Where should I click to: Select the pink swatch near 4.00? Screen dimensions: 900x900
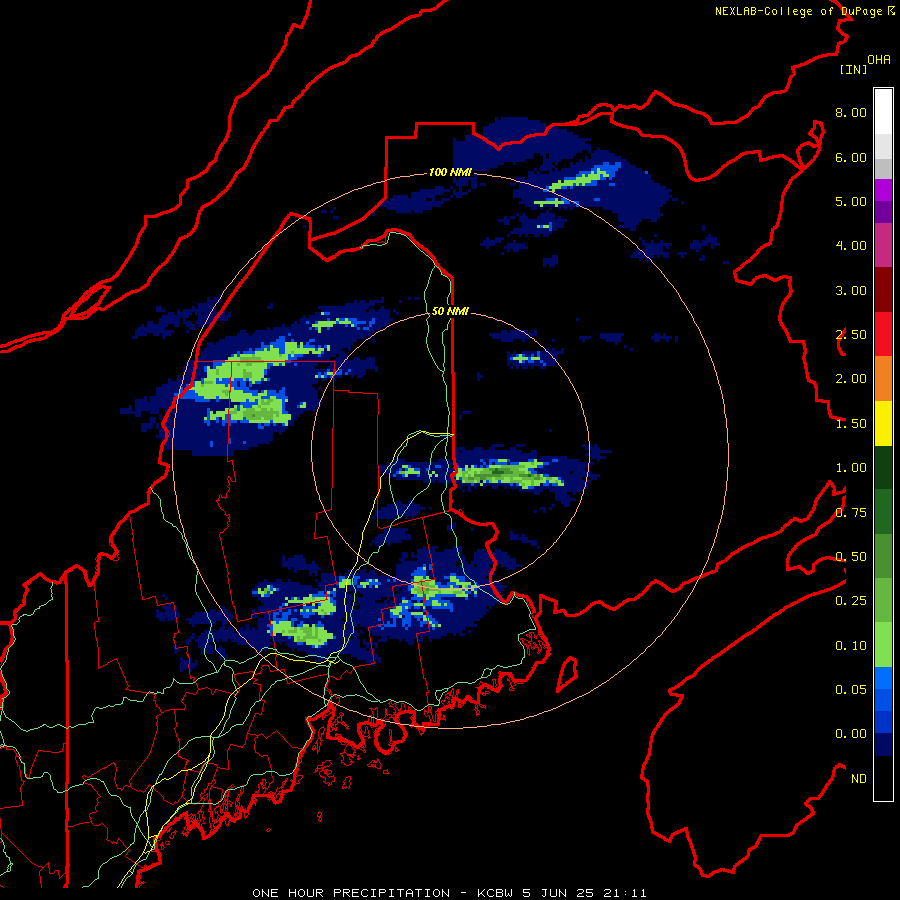coord(883,245)
